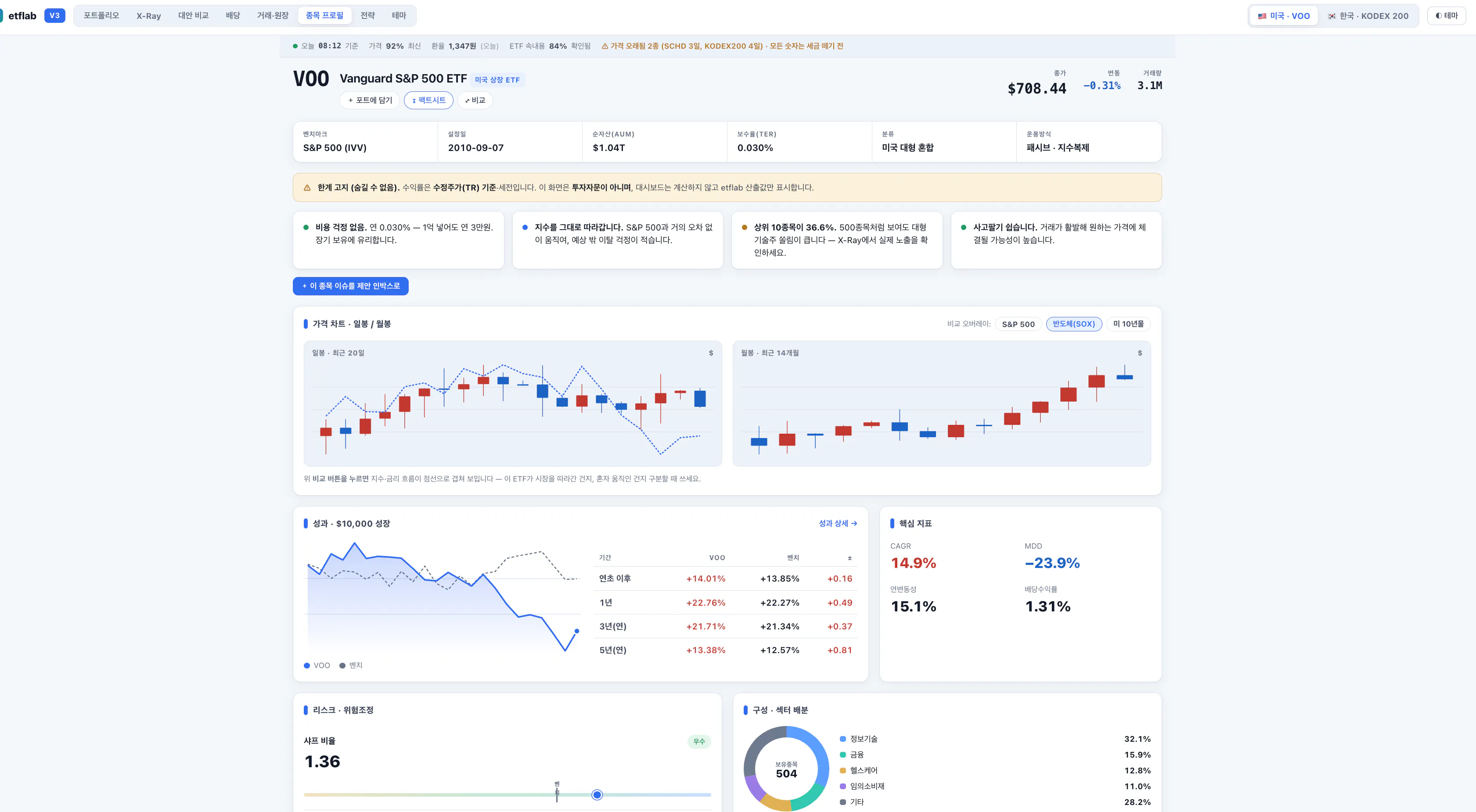Viewport: 1476px width, 812px height.
Task: Click the $10,000 growth line chart
Action: 443,597
